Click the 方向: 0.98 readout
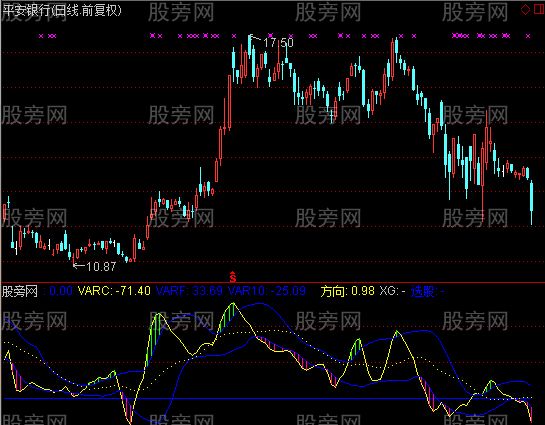The width and height of the screenshot is (545, 425). point(348,291)
